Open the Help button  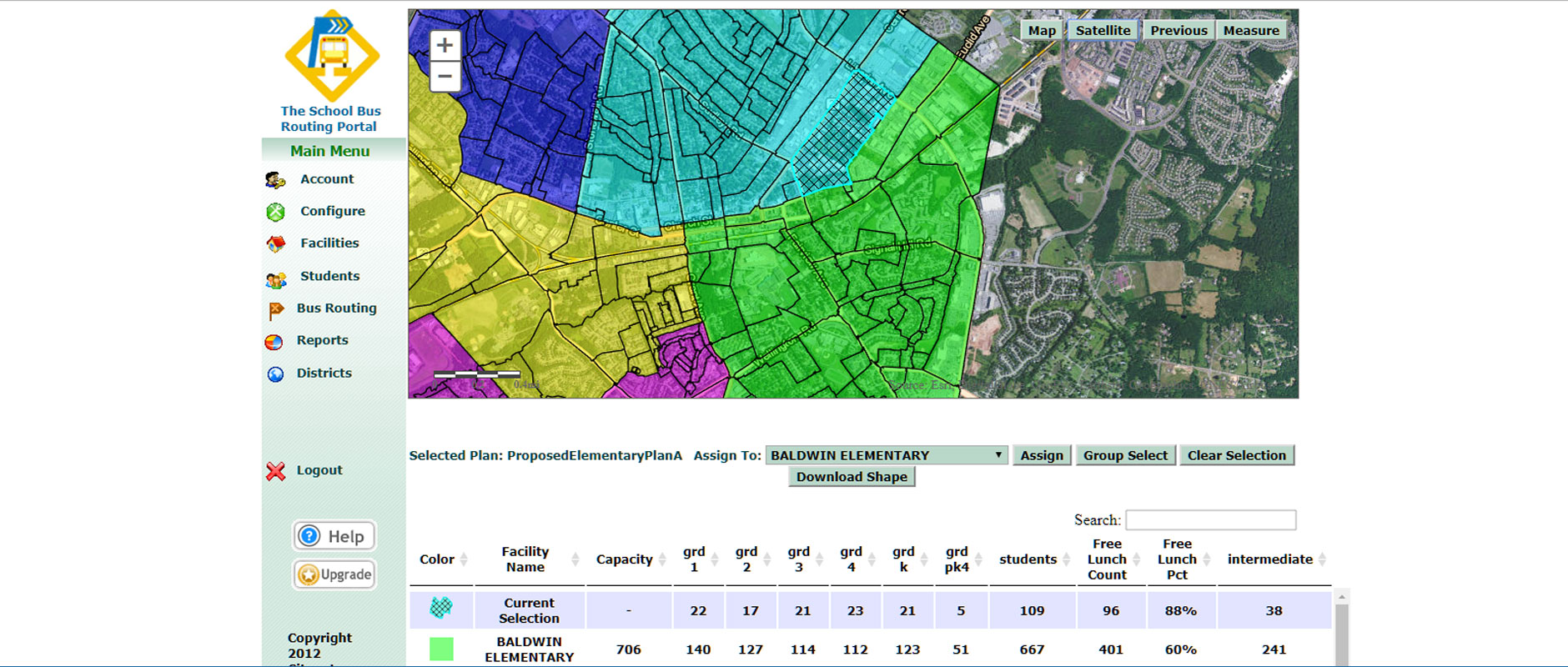click(x=334, y=536)
